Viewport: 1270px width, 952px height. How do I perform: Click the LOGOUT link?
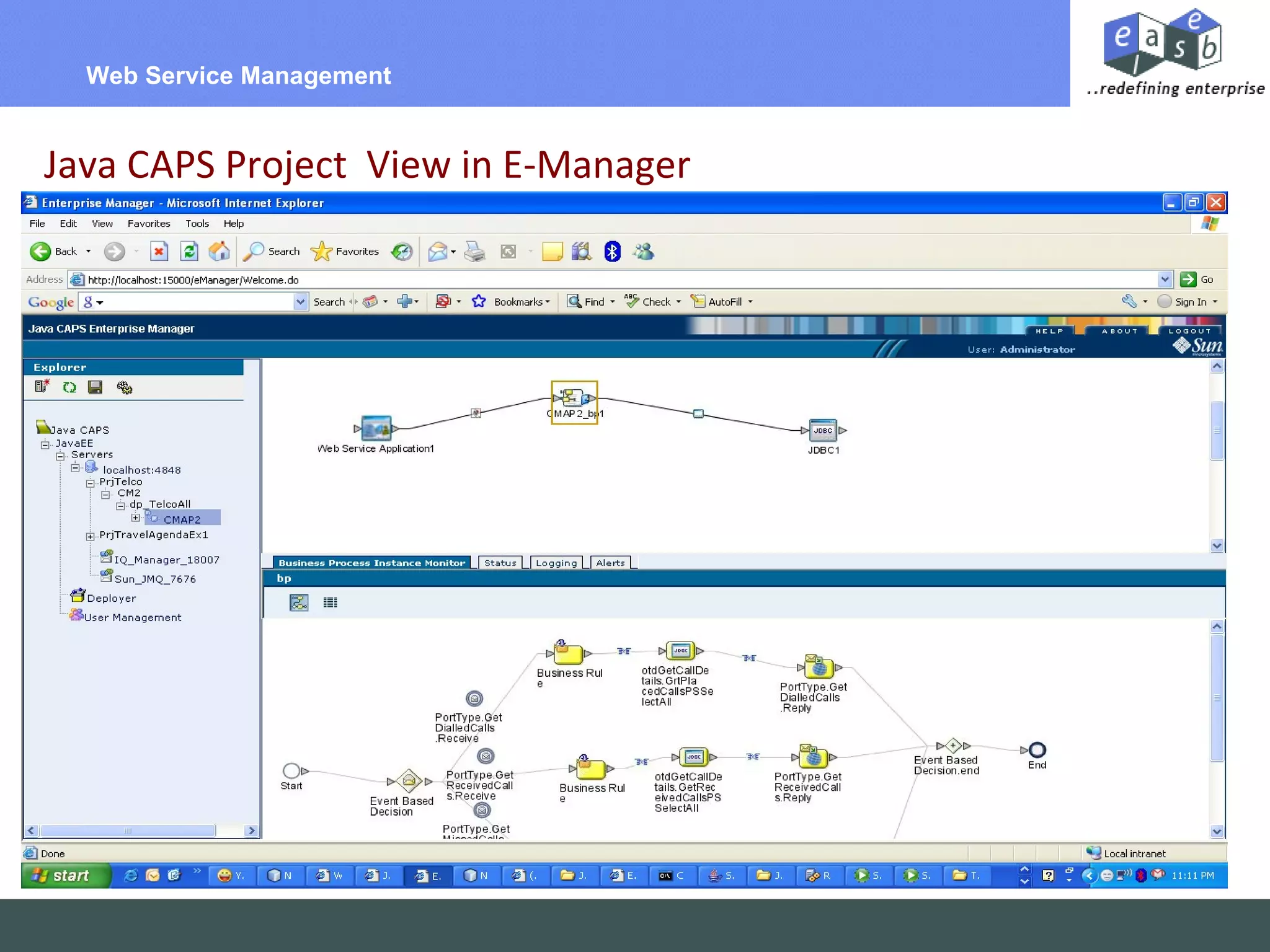(1189, 331)
